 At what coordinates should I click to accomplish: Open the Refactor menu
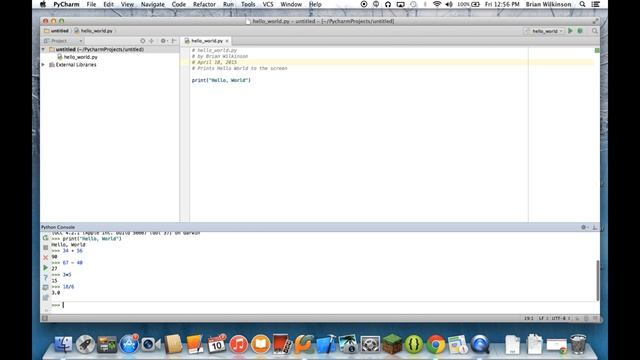(204, 4)
